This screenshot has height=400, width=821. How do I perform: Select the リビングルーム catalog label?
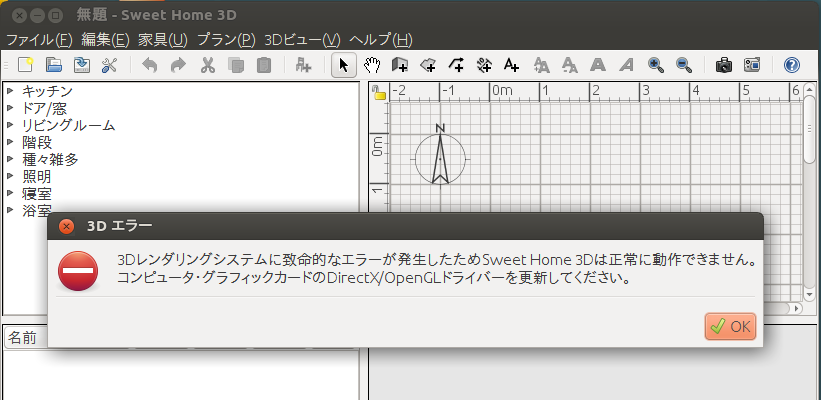coord(69,126)
